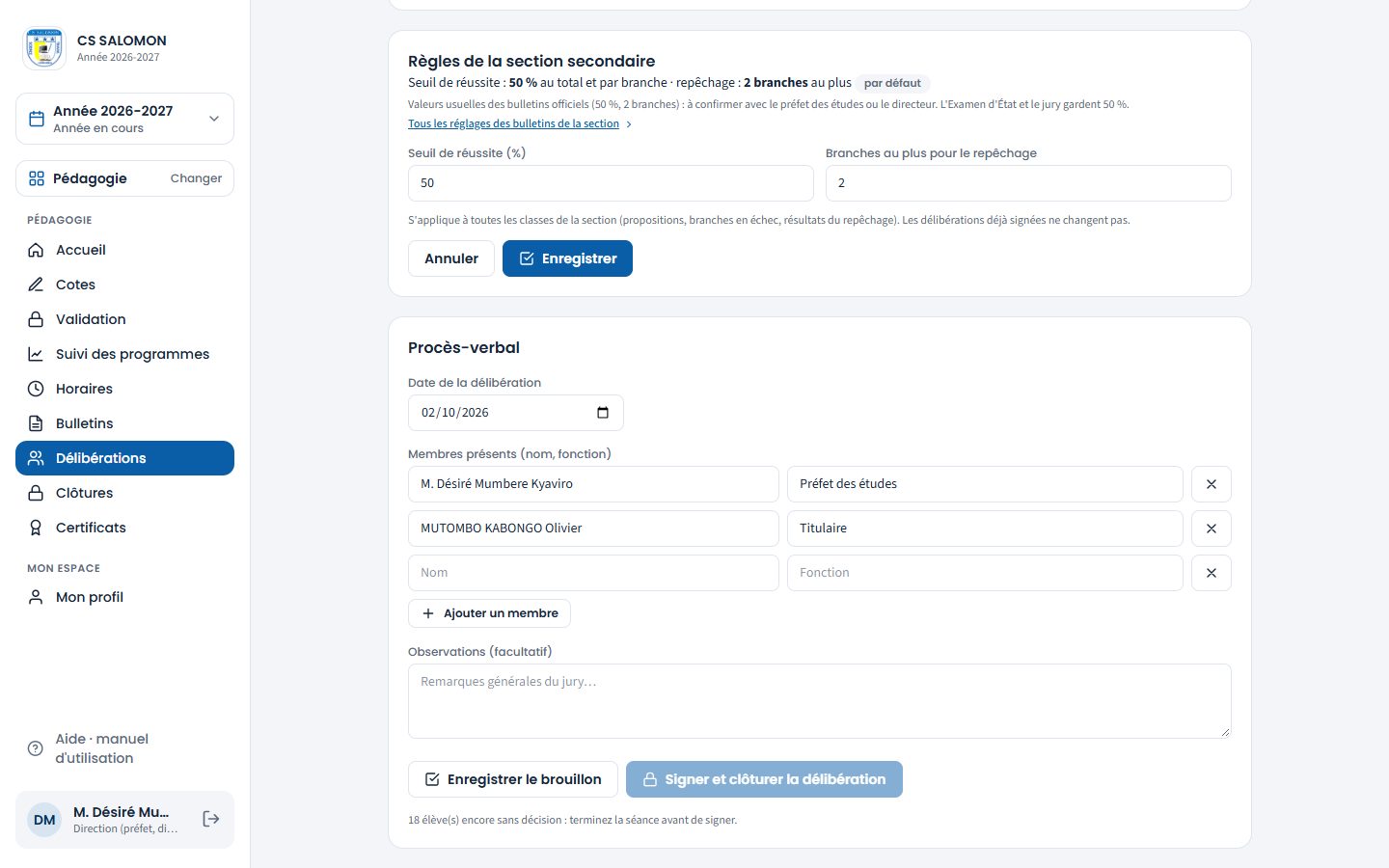This screenshot has width=1389, height=868.
Task: Click the Clôtures lock icon
Action: [36, 493]
